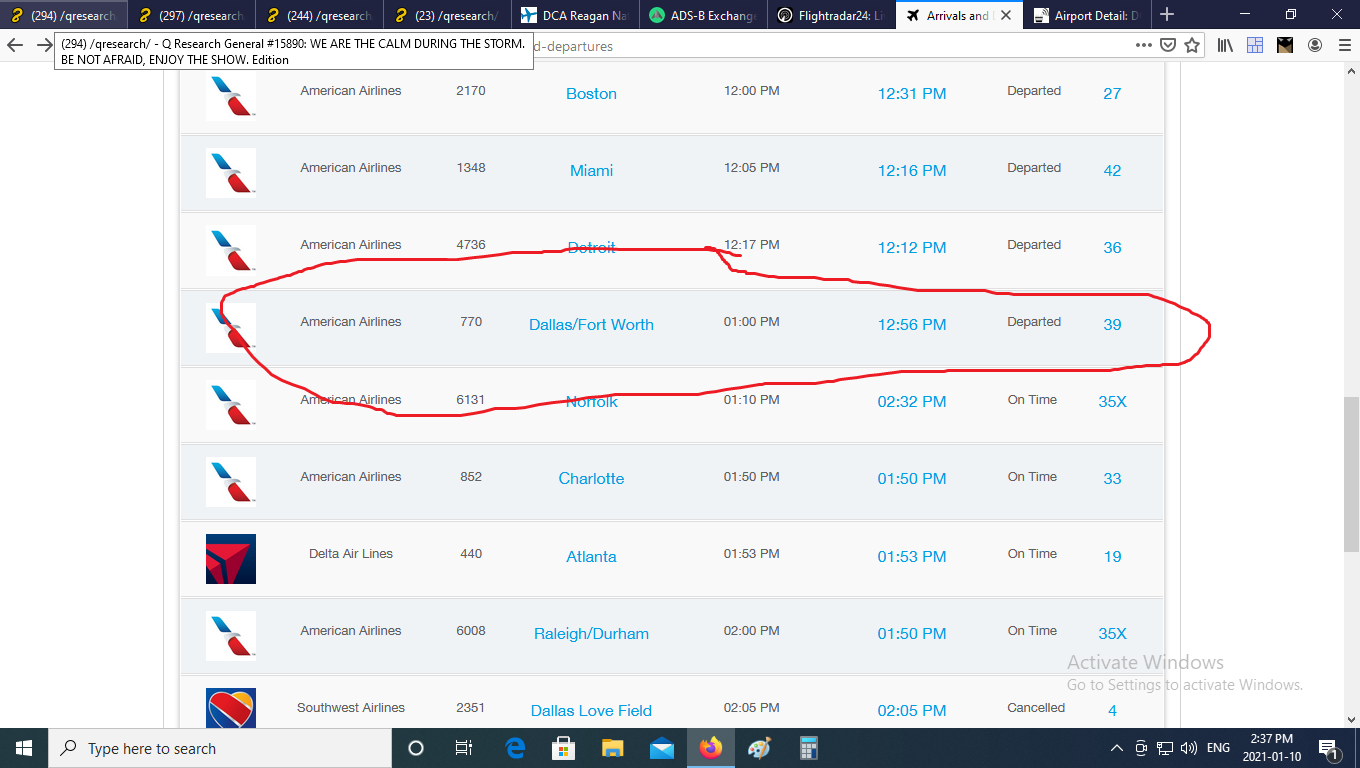1360x768 pixels.
Task: Open Task View on taskbar
Action: pos(464,748)
